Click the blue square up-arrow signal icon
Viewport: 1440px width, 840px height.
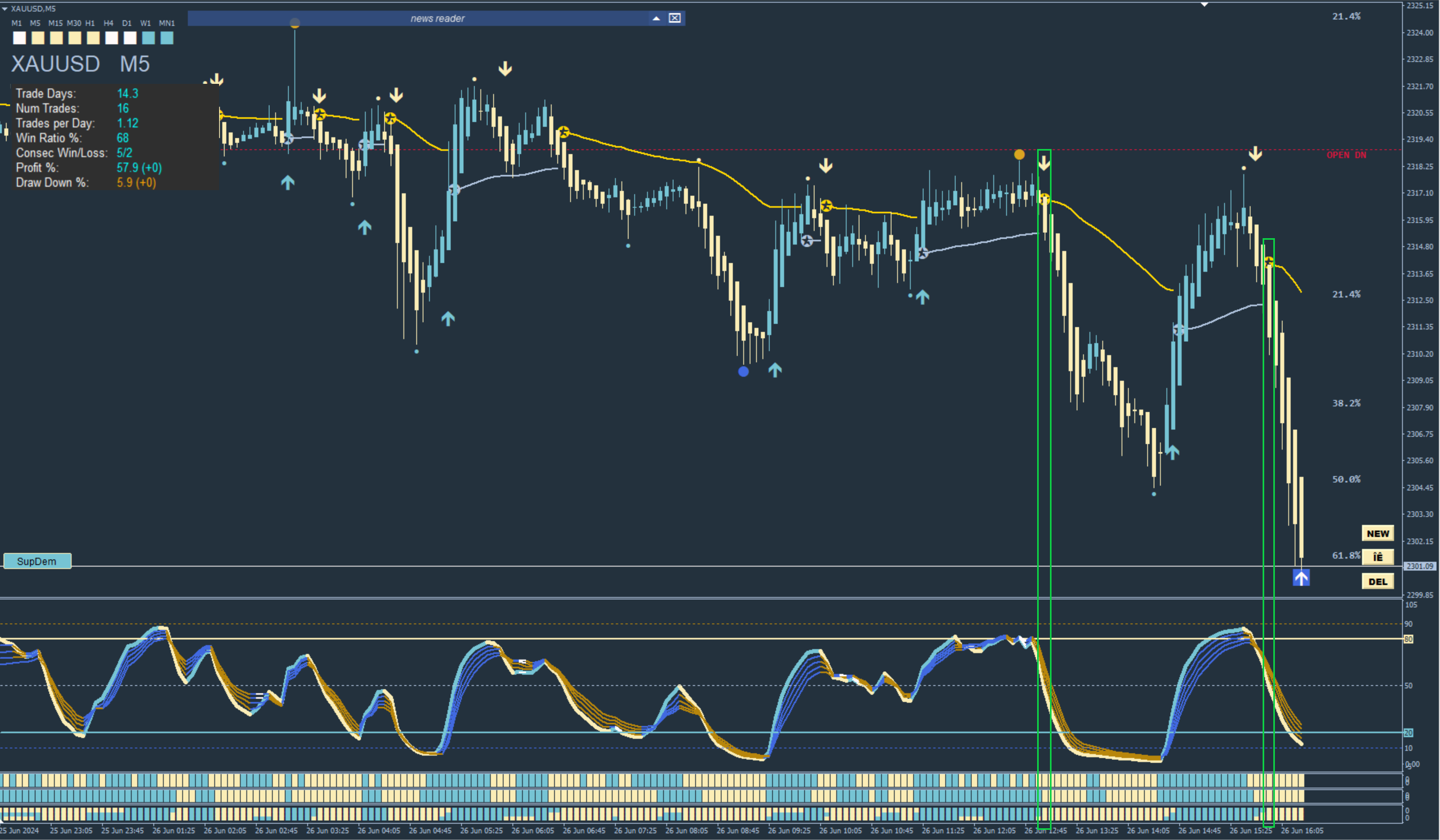point(1301,578)
